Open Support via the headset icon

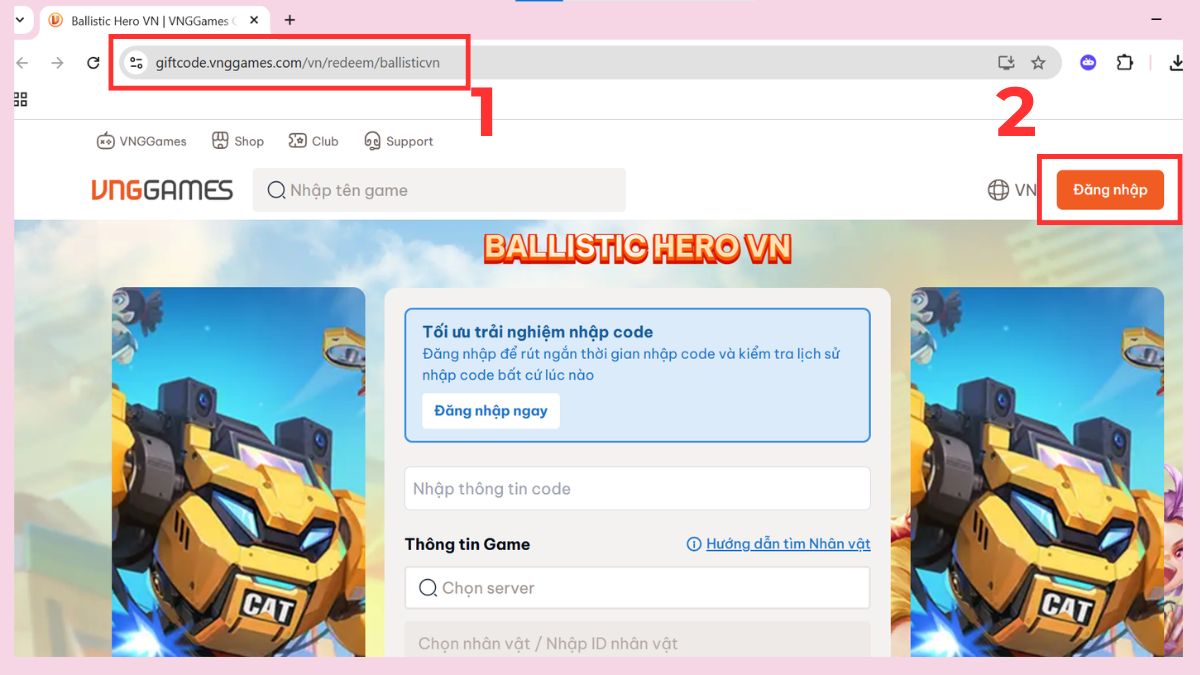point(372,140)
